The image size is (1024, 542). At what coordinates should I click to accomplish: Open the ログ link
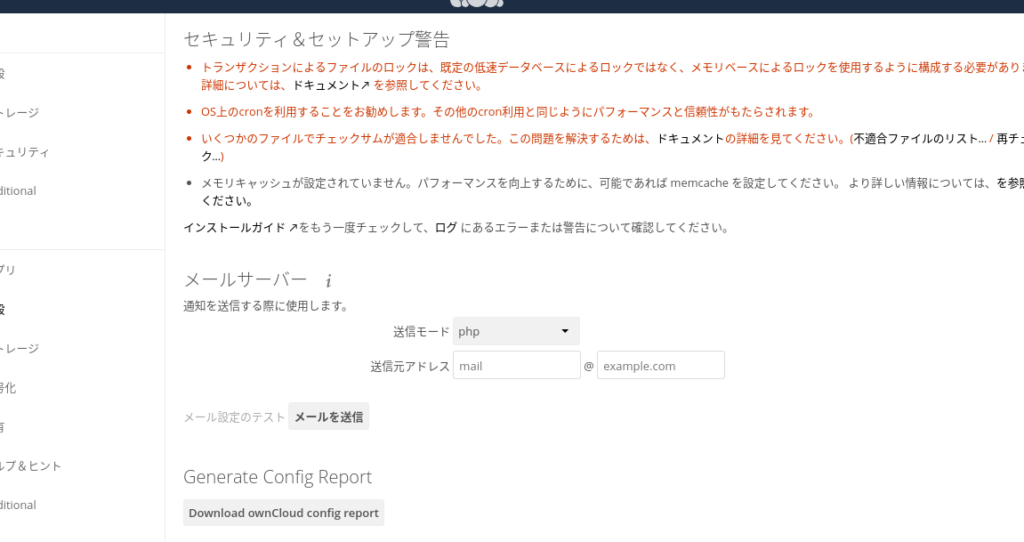[x=446, y=228]
